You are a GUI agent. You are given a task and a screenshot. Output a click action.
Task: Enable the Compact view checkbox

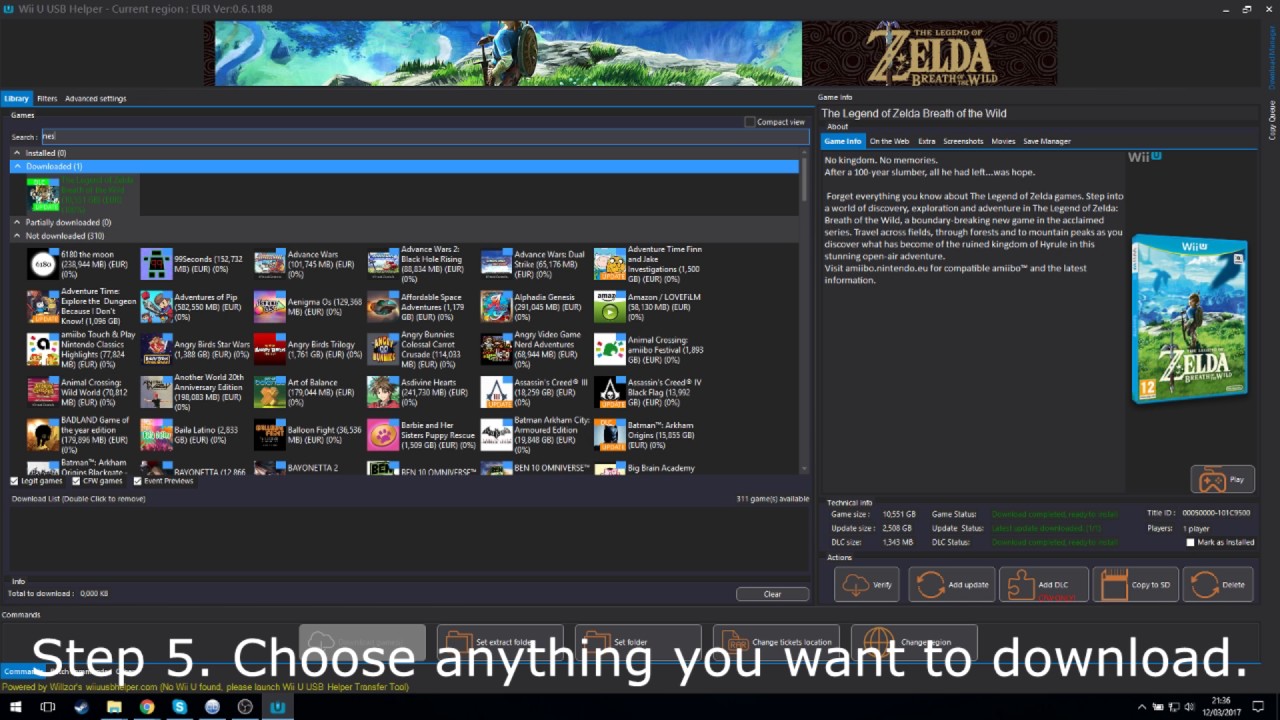click(x=750, y=122)
